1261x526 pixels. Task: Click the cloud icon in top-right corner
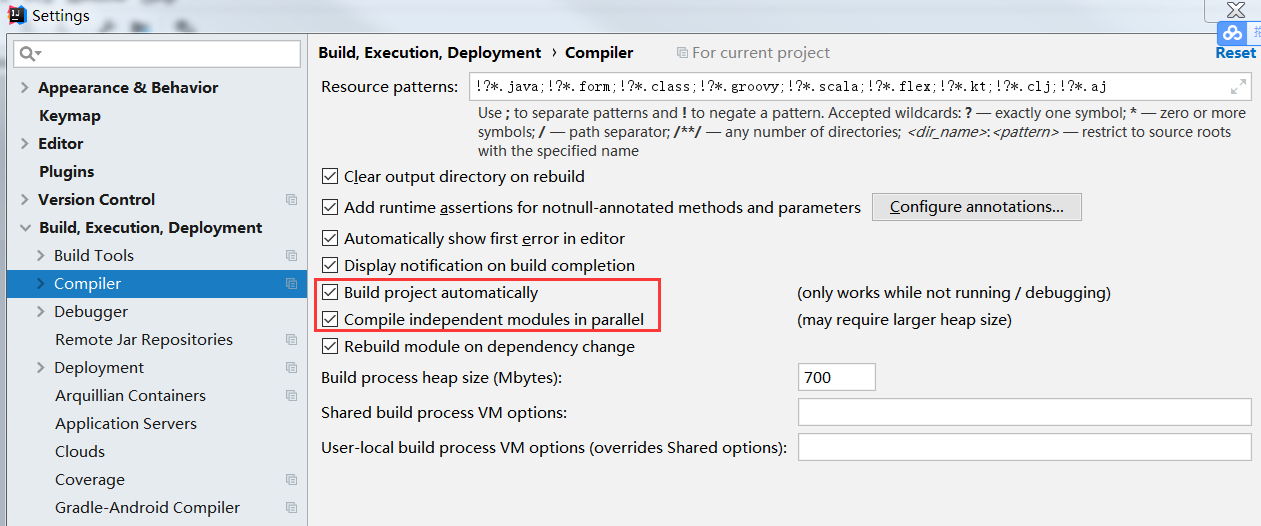click(1232, 33)
